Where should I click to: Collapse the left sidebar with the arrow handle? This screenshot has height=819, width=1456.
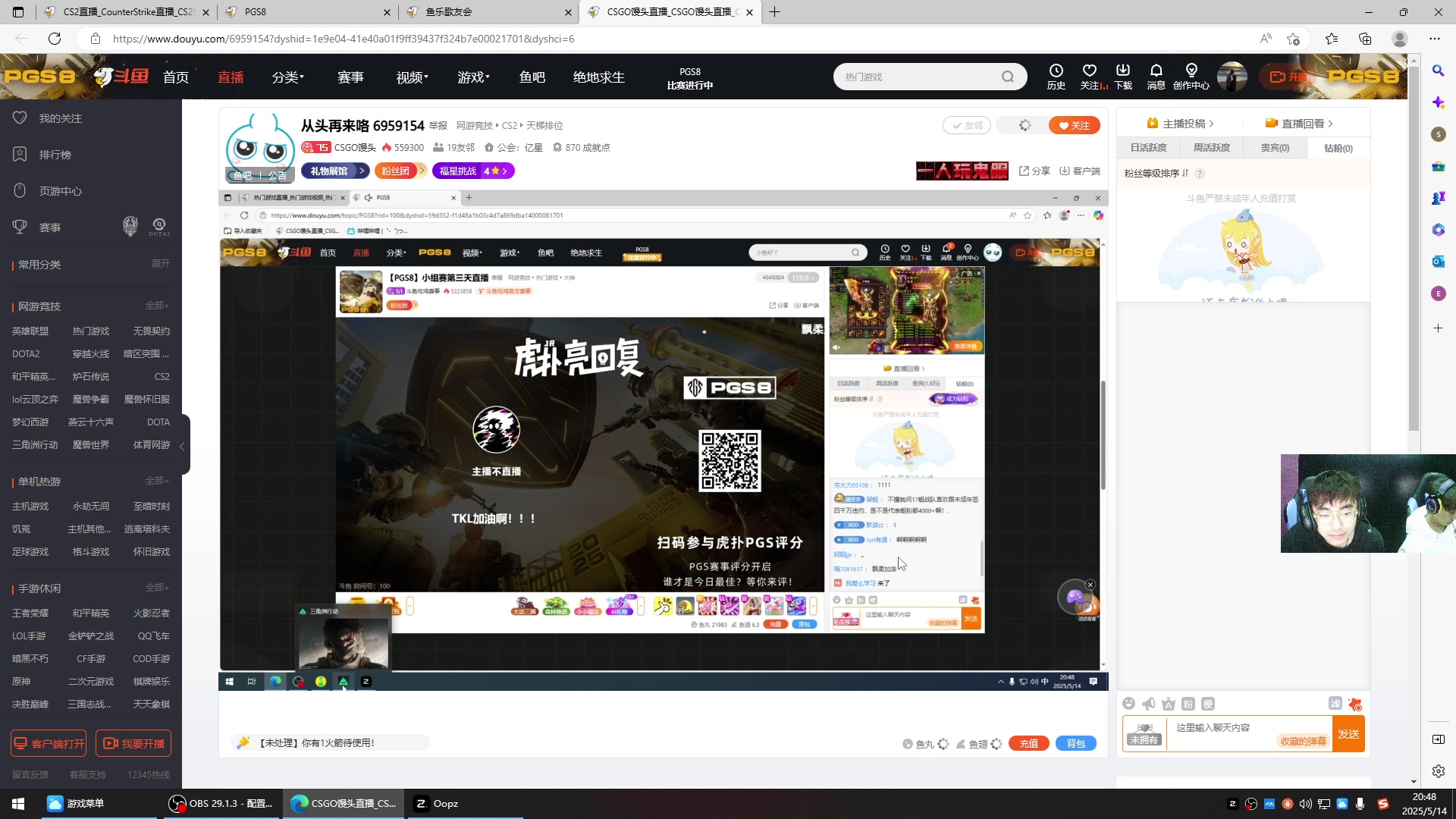pos(183,446)
